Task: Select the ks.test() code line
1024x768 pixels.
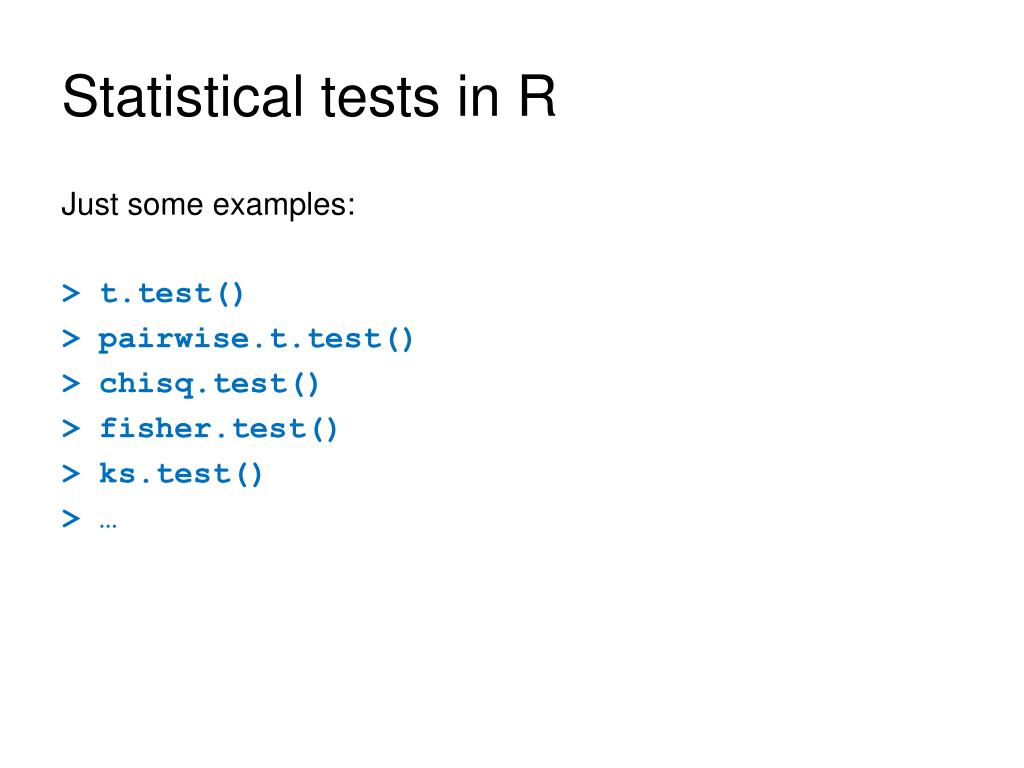Action: 162,474
